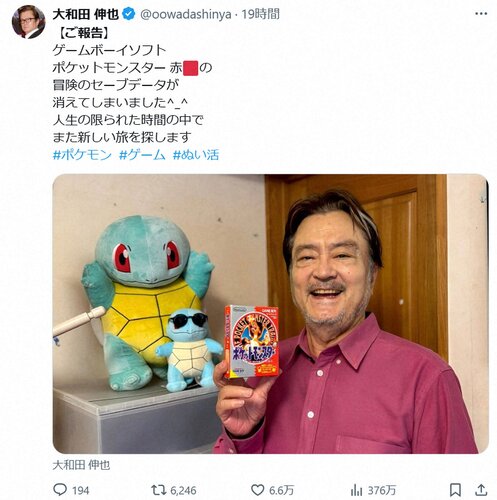Share the post via the upload icon
The image size is (497, 500).
tap(481, 490)
